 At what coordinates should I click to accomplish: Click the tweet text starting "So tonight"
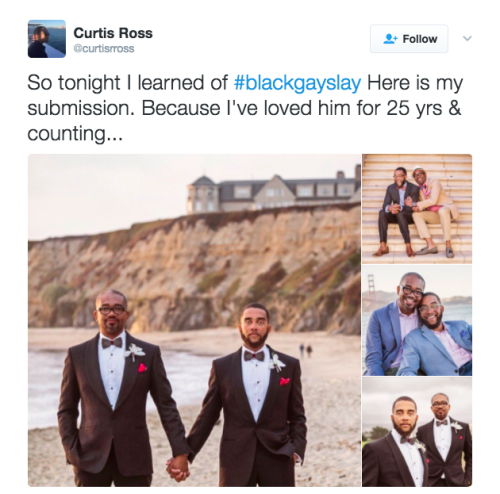tap(245, 108)
